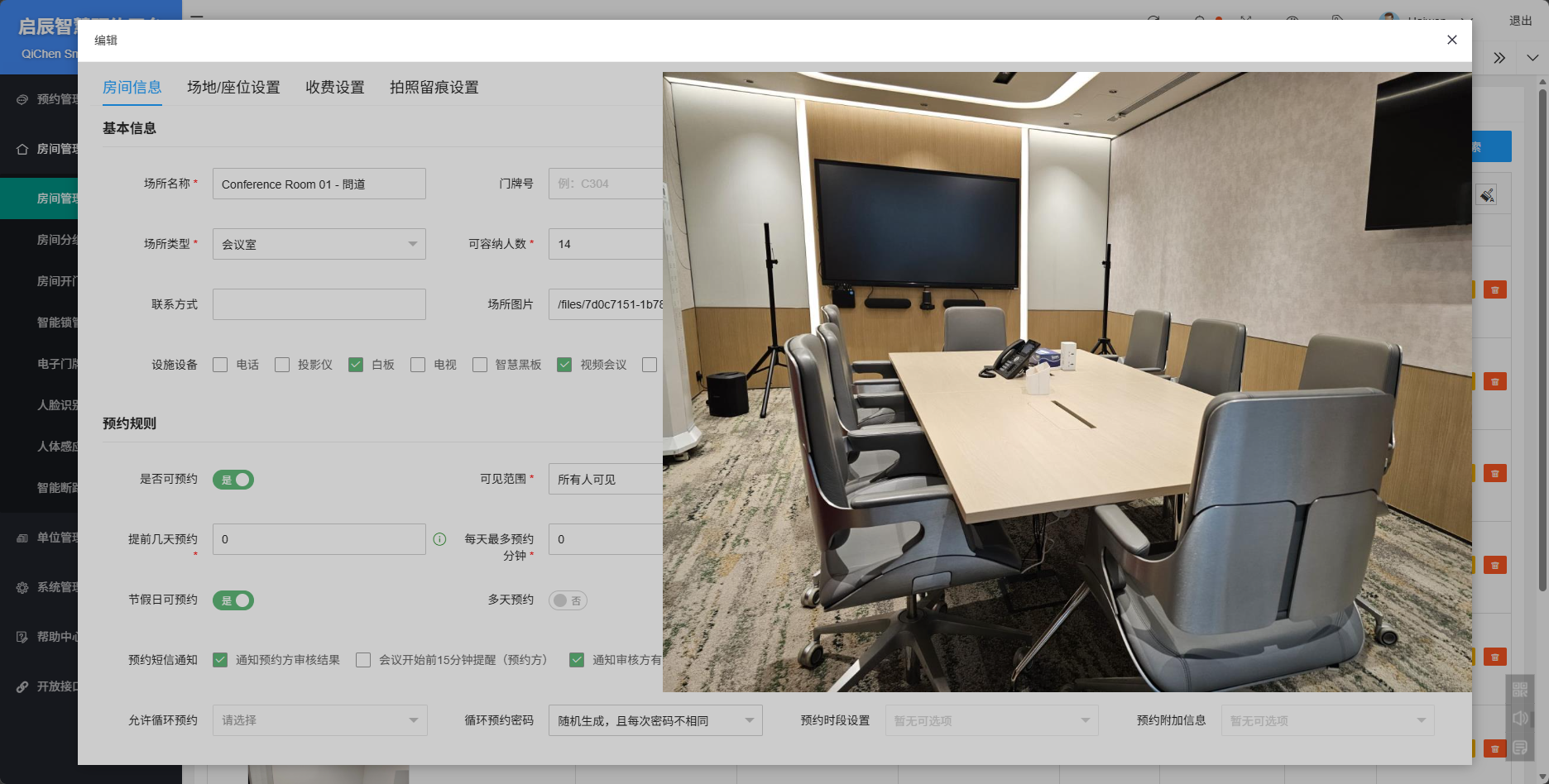Screen dimensions: 1549x784
Task: Expand the 允许循环预约 select box
Action: (x=319, y=720)
